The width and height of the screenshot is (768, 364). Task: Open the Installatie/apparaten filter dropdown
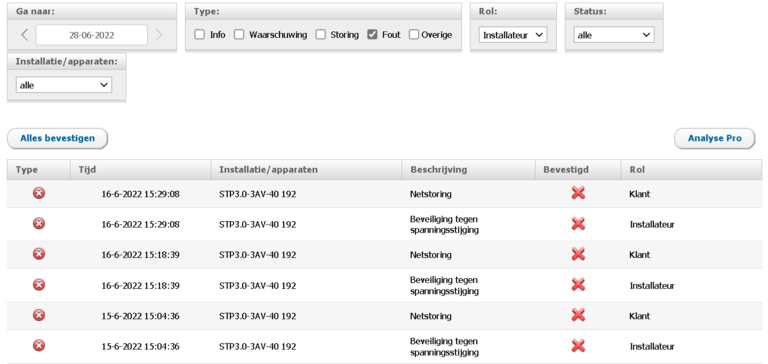(64, 85)
